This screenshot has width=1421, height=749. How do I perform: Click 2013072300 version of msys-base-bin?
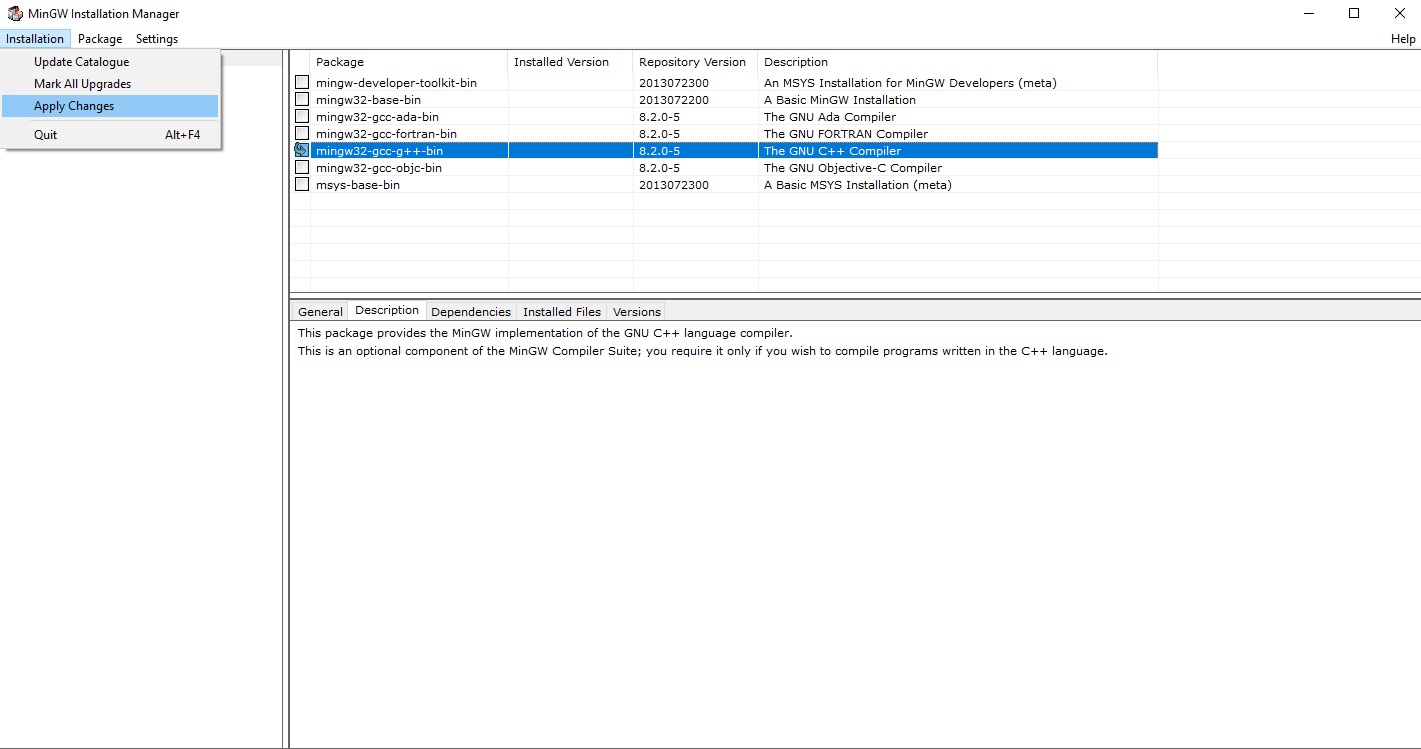click(674, 185)
